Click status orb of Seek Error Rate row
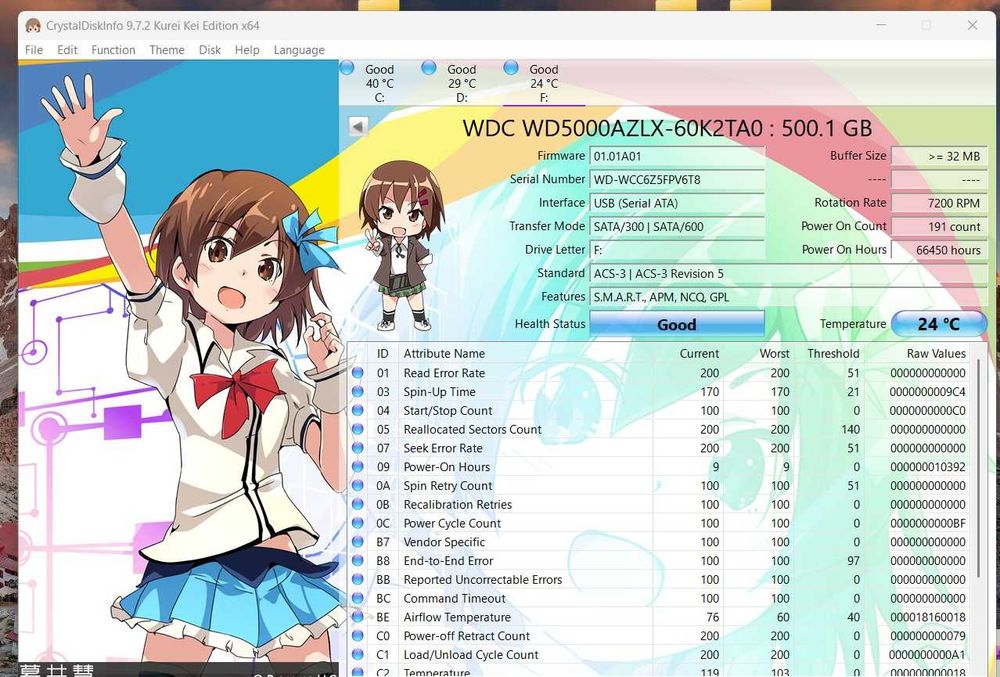Screen dimensions: 1000x677 (357, 448)
